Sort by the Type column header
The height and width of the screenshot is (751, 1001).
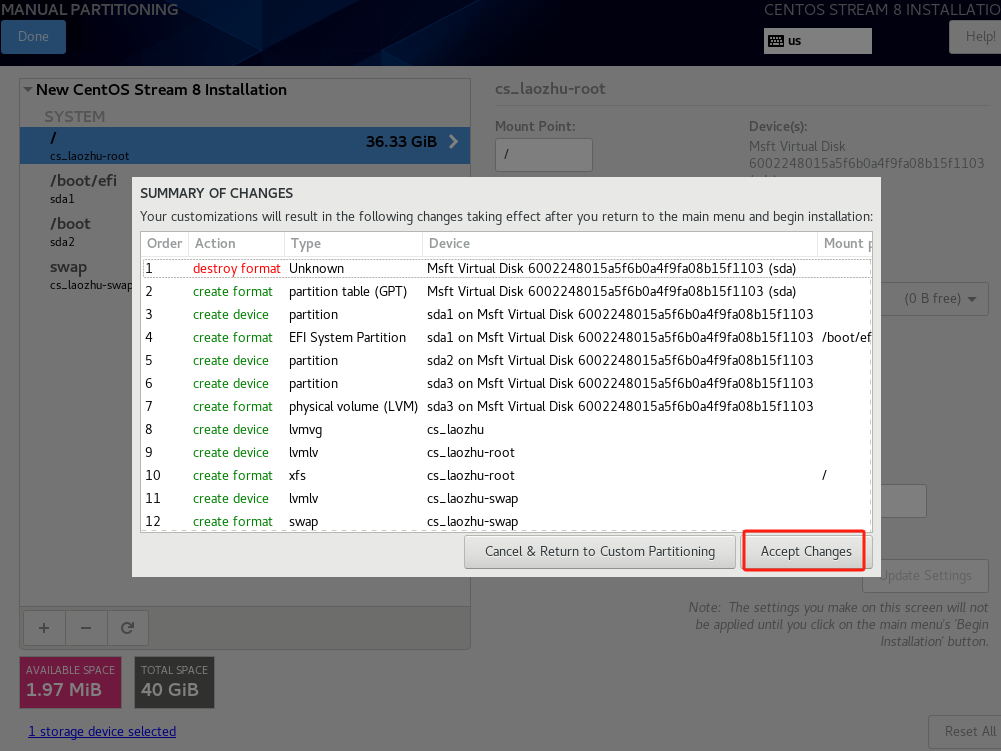point(353,243)
